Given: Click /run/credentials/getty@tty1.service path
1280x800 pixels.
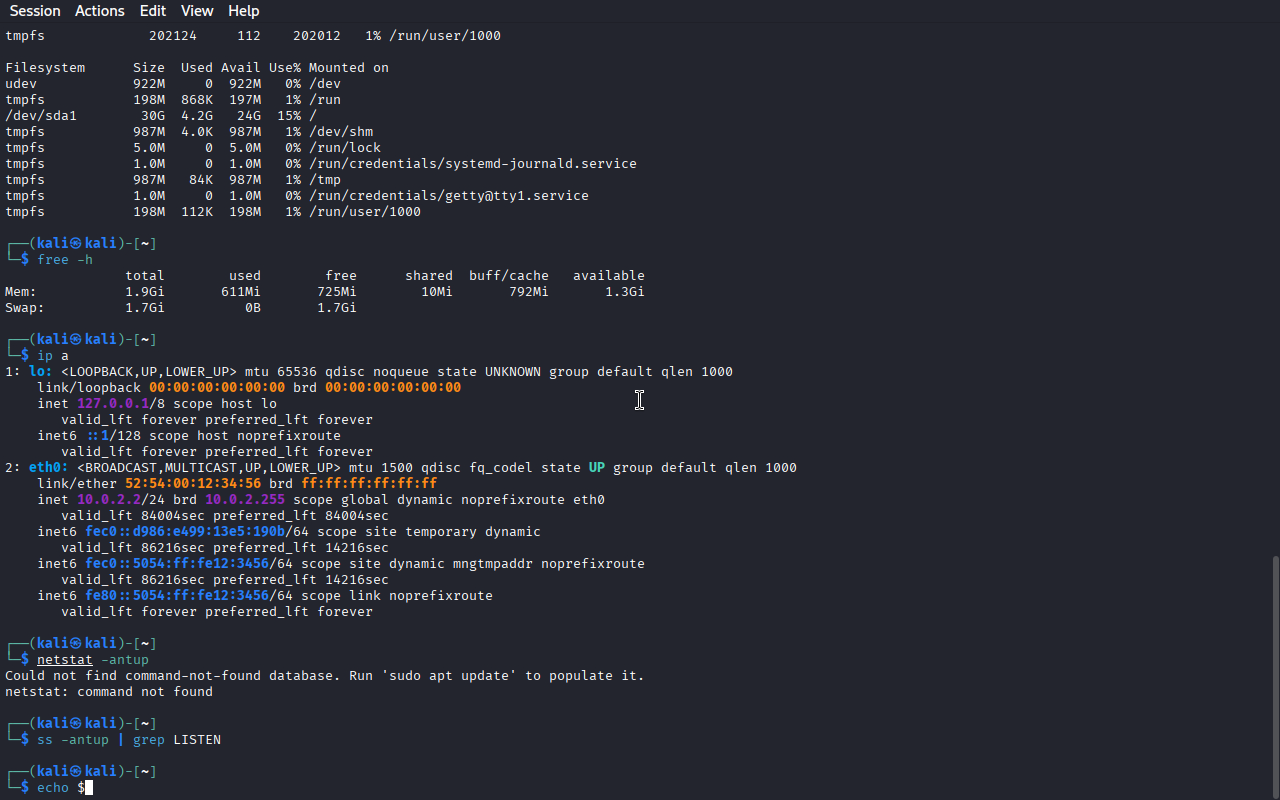Looking at the screenshot, I should (449, 196).
